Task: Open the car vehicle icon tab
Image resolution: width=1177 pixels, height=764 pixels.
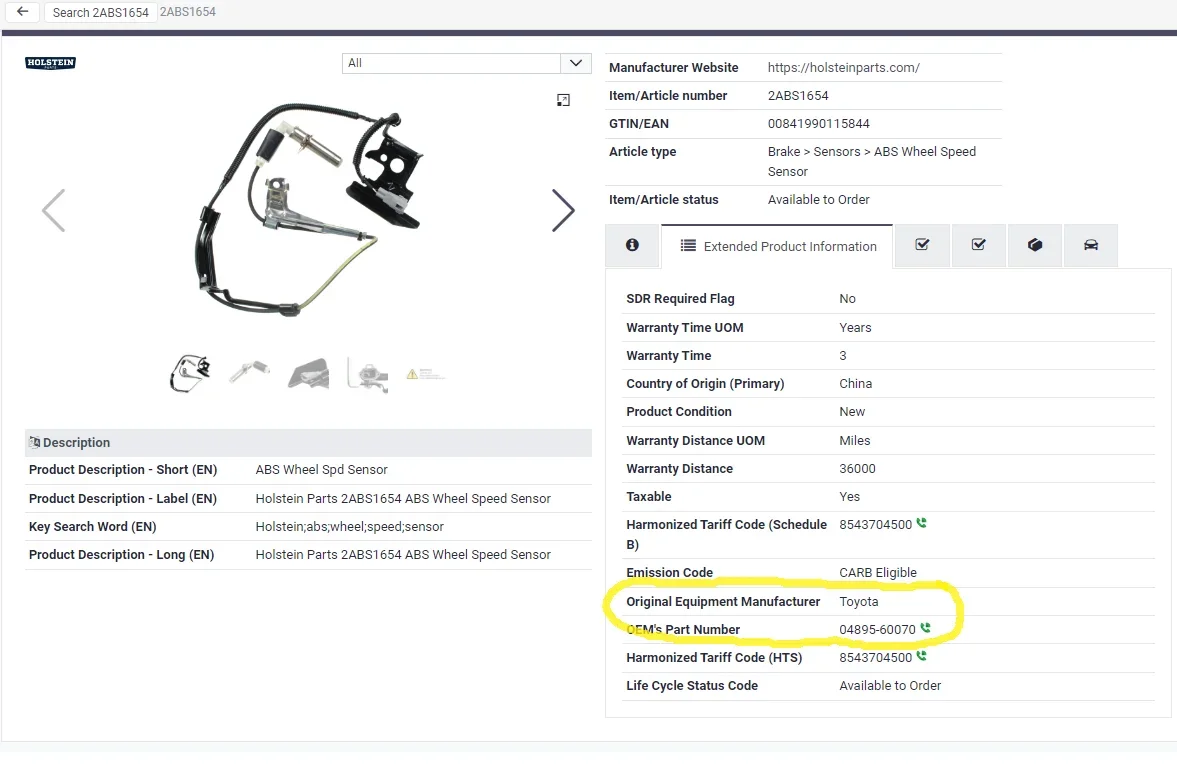Action: click(1091, 245)
